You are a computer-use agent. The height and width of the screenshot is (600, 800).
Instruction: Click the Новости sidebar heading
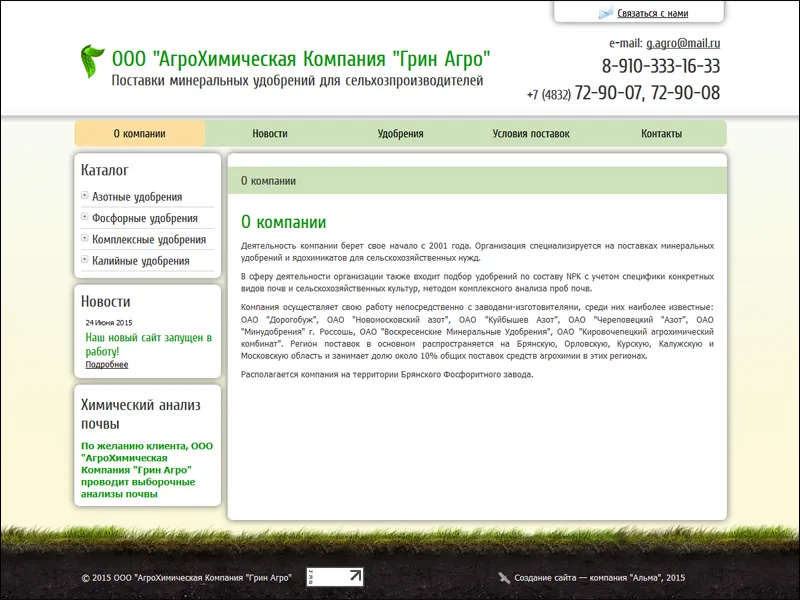(x=106, y=302)
